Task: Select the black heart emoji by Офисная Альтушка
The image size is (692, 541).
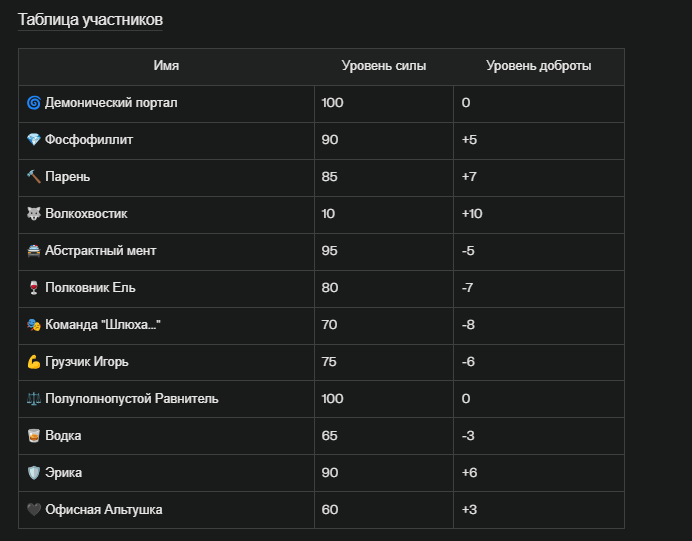Action: [34, 510]
